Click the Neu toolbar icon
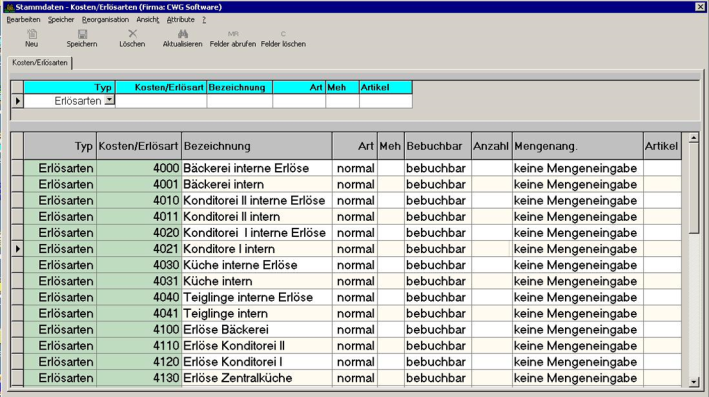This screenshot has height=397, width=709. (x=32, y=34)
